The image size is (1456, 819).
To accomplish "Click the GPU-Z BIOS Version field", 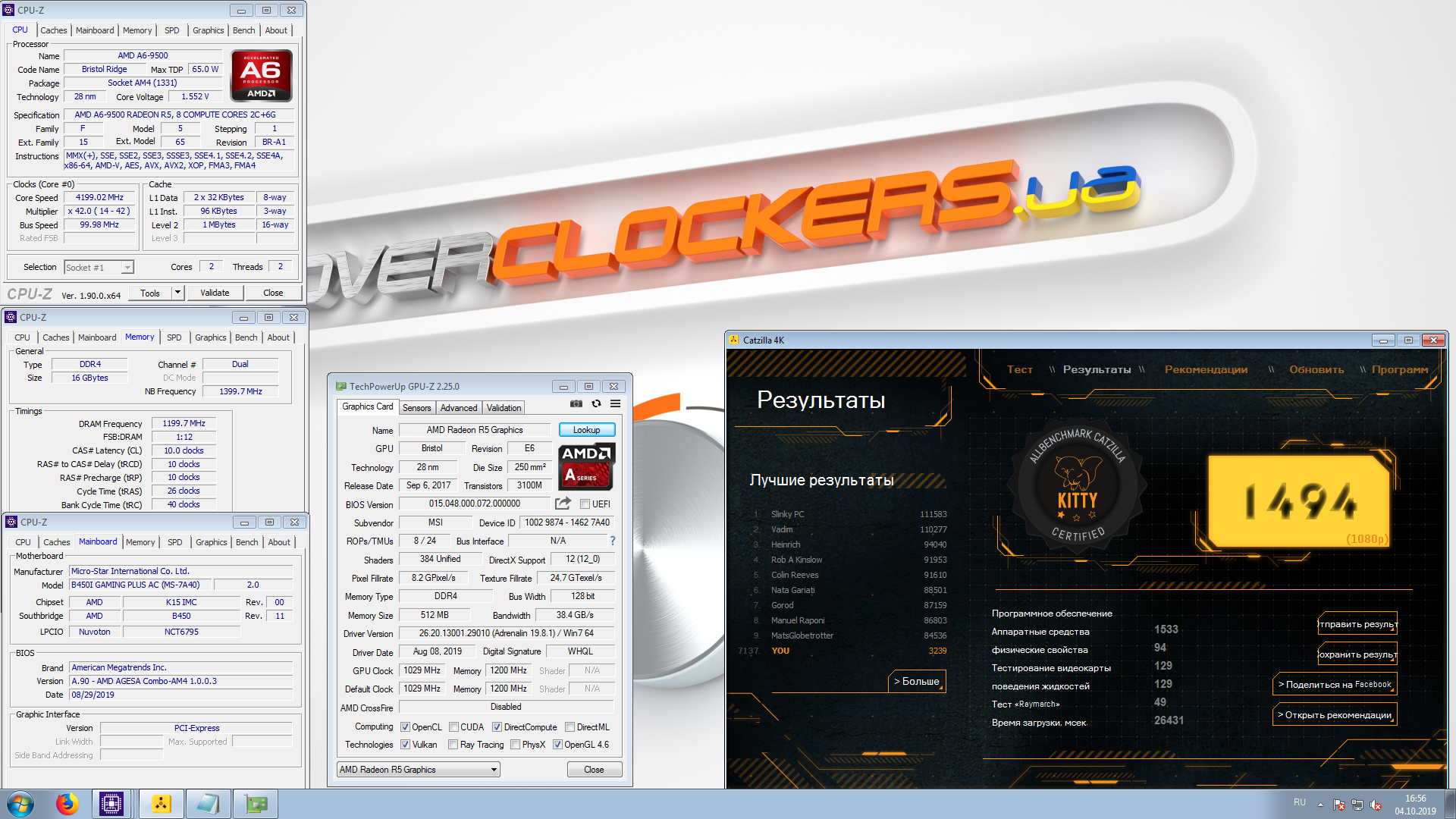I will pos(475,504).
